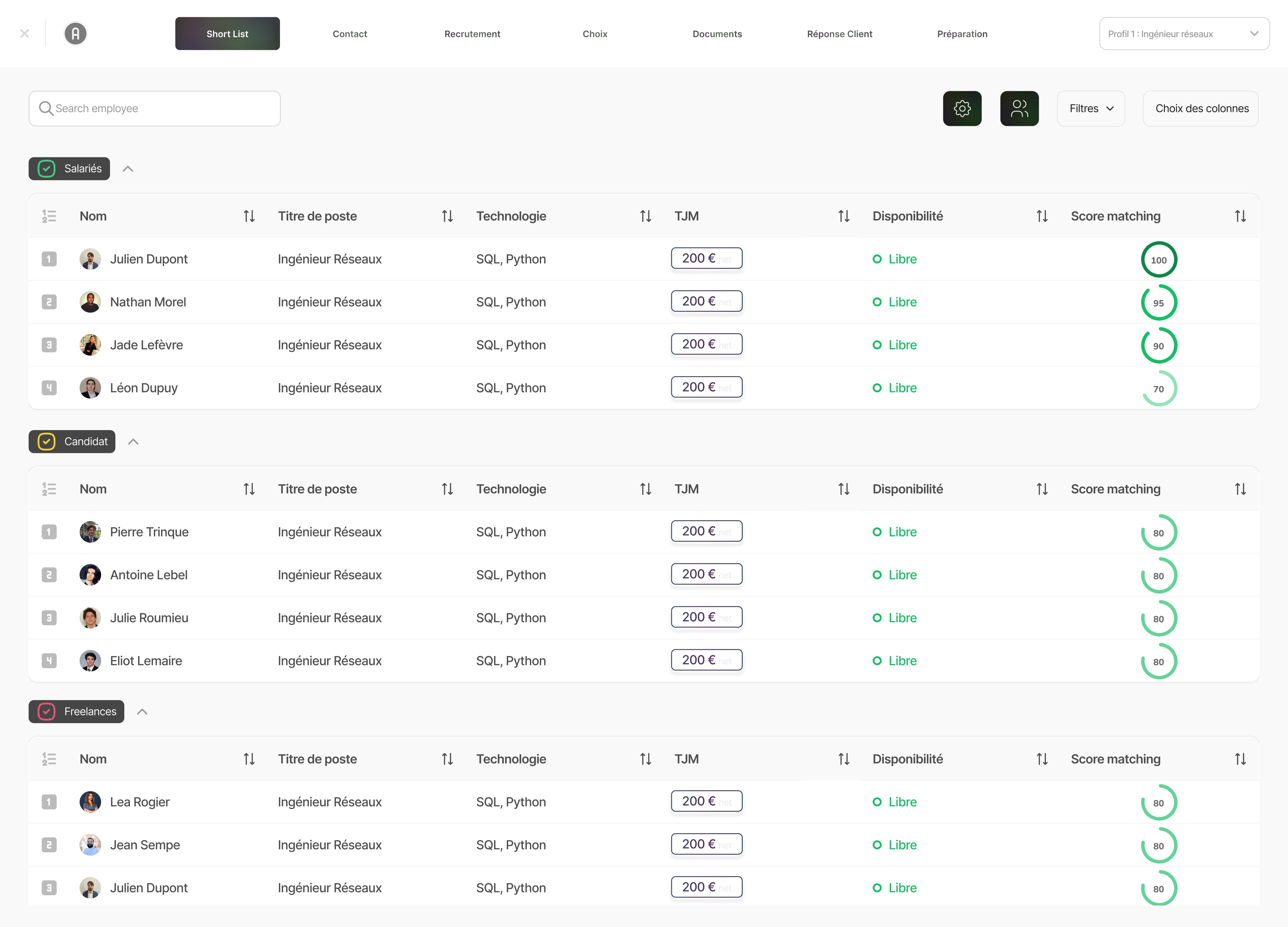The height and width of the screenshot is (927, 1288).
Task: Collapse the Freelances section
Action: point(142,712)
